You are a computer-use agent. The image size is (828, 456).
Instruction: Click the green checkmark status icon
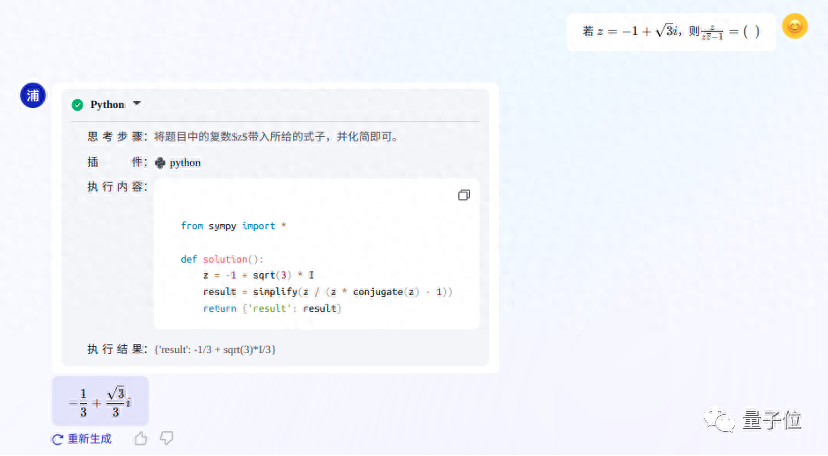tap(77, 104)
